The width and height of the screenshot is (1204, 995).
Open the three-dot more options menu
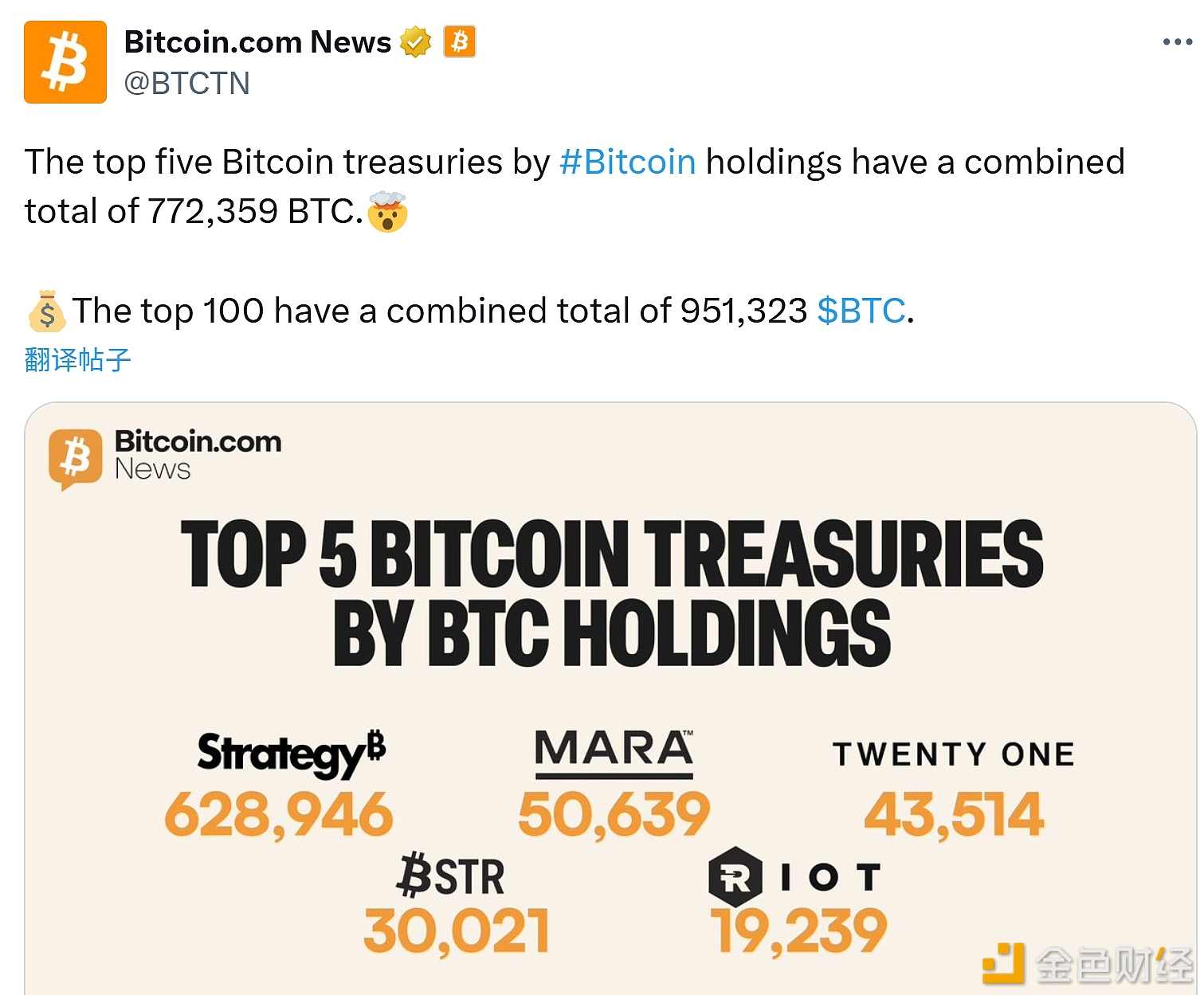point(1177,42)
